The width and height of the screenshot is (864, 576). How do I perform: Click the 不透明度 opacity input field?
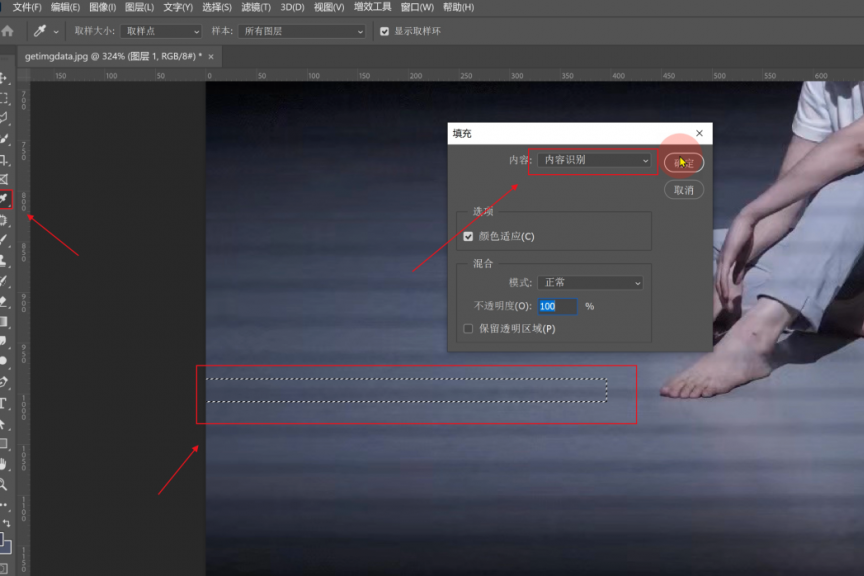point(557,306)
